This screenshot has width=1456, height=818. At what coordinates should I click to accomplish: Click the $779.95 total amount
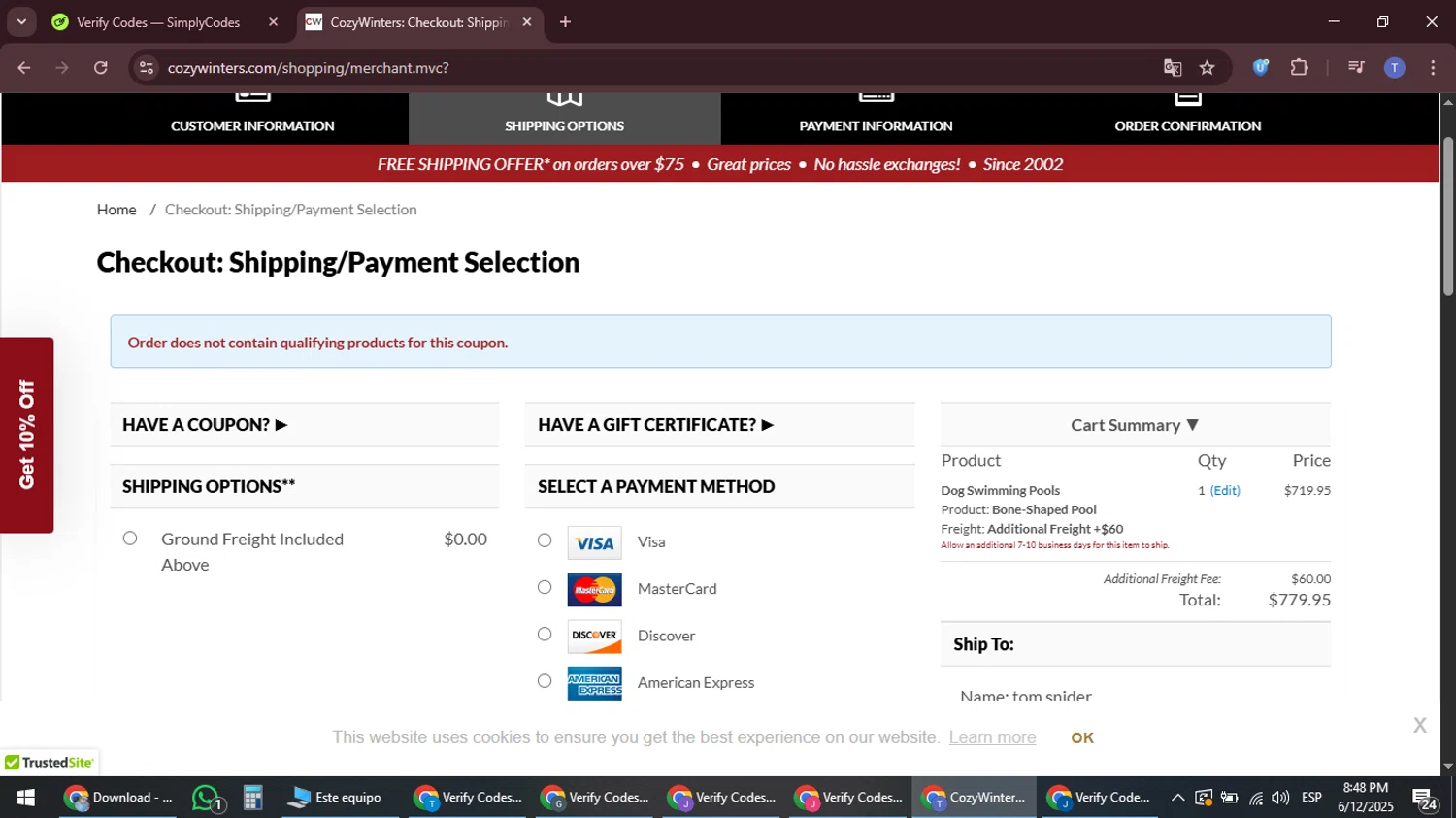click(1299, 601)
